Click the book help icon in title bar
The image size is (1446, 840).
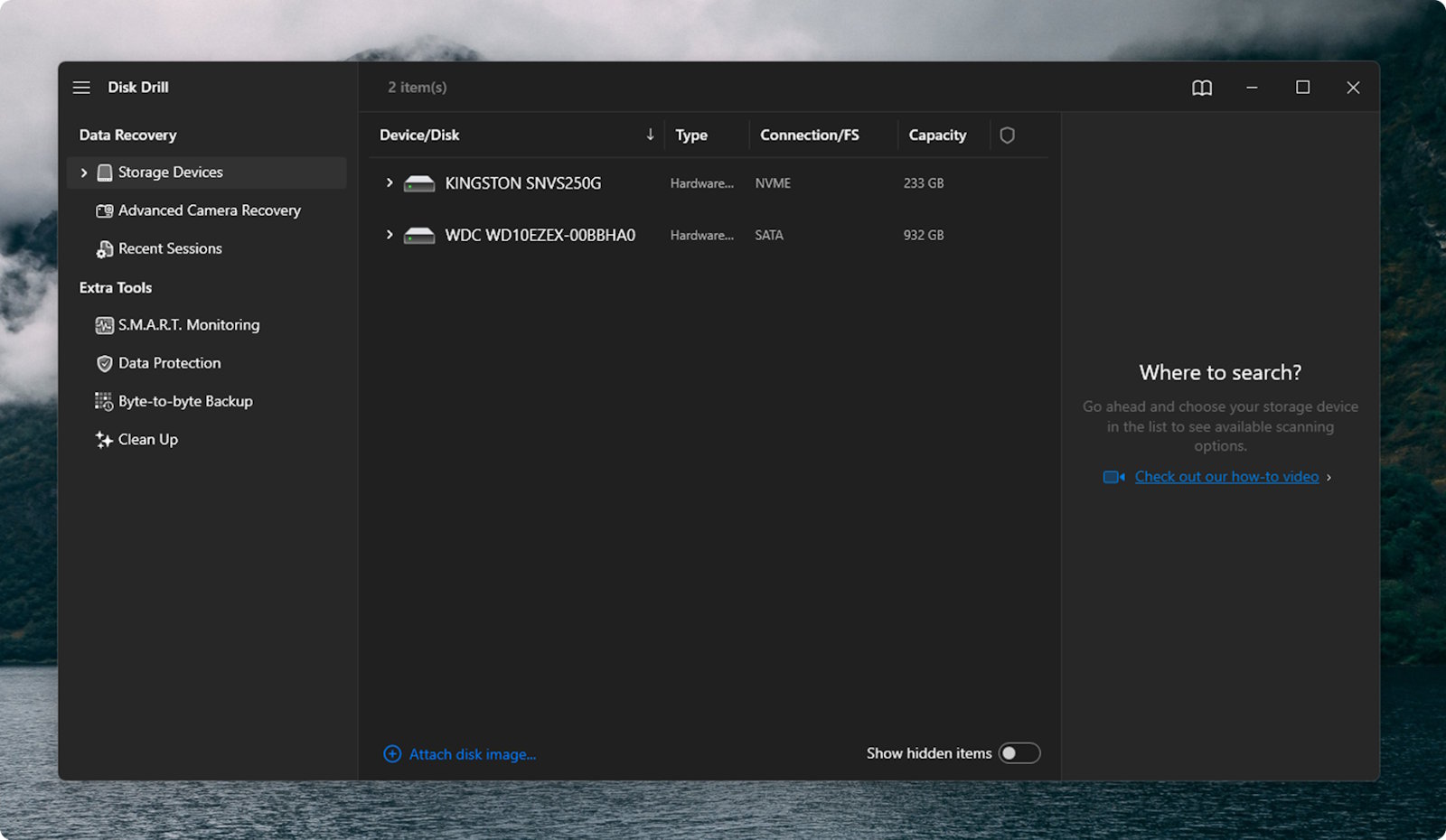click(x=1201, y=88)
